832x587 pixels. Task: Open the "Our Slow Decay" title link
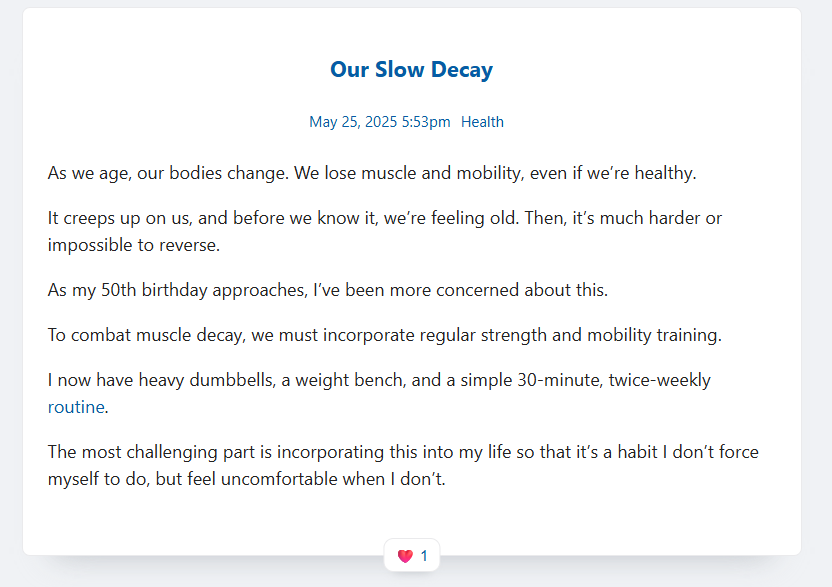click(x=411, y=70)
